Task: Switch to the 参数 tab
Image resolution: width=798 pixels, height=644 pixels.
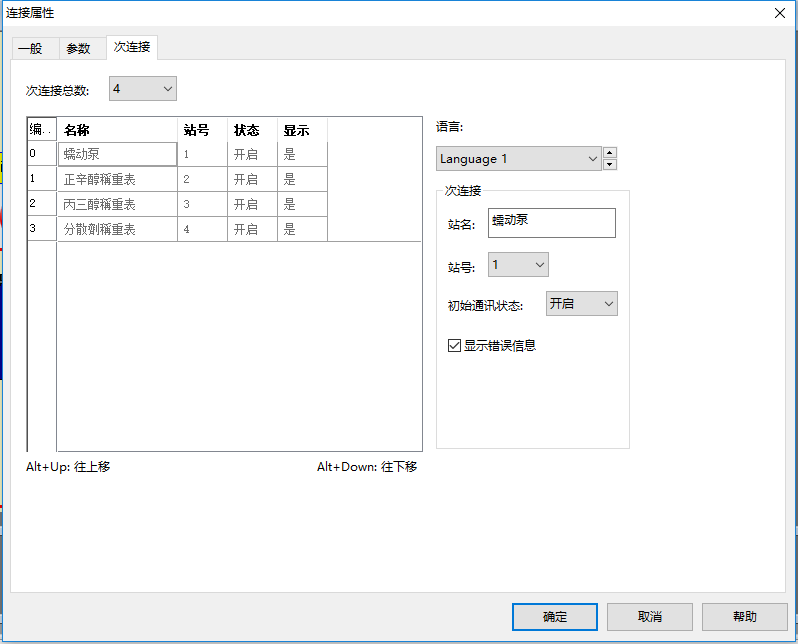Action: click(x=78, y=48)
